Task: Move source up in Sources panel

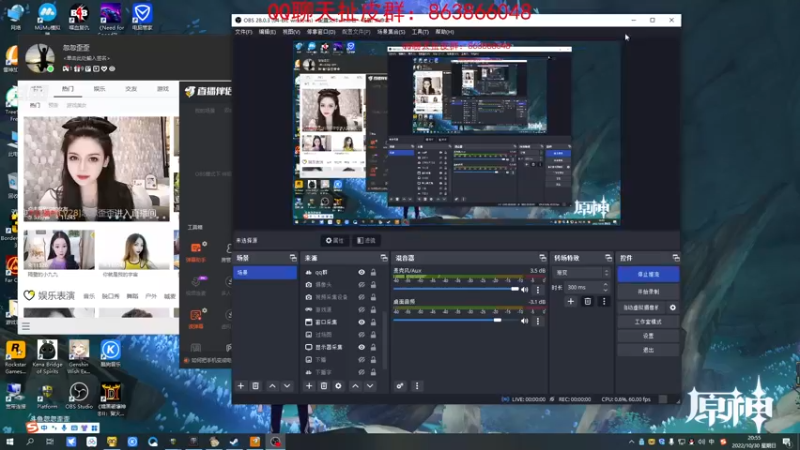Action: coord(356,386)
